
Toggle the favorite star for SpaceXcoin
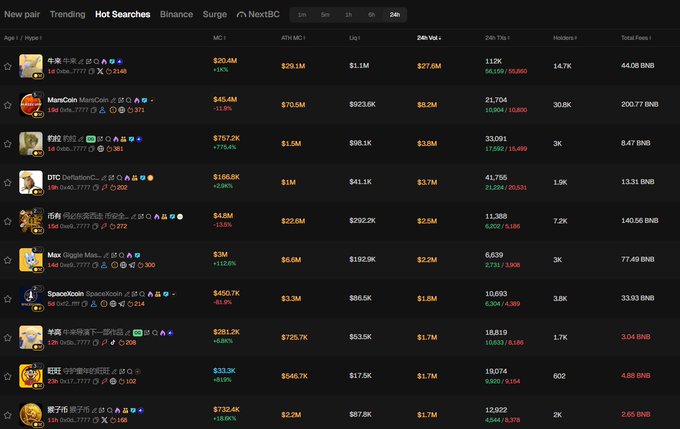point(7,299)
